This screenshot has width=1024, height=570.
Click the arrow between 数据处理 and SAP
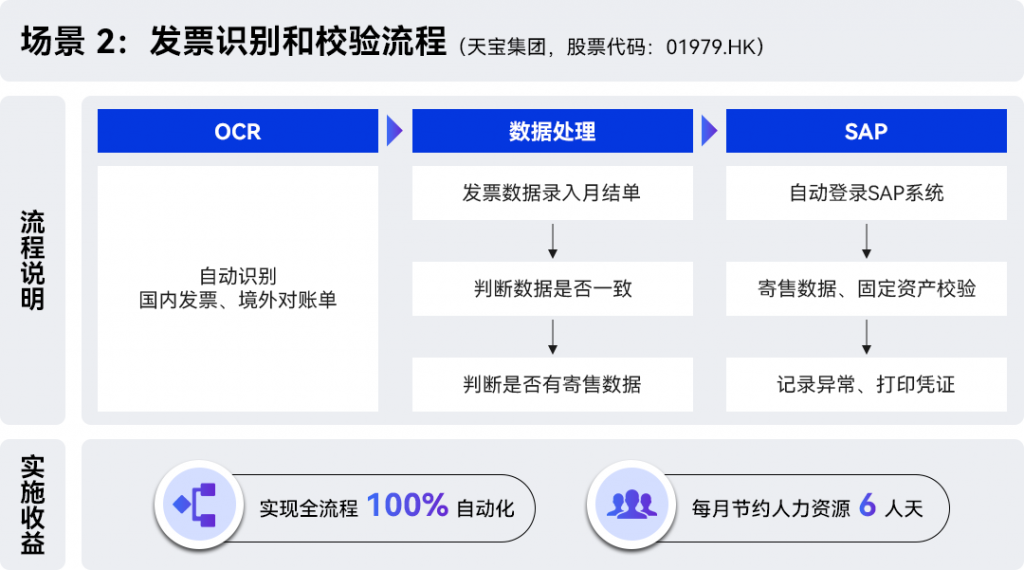[x=710, y=131]
